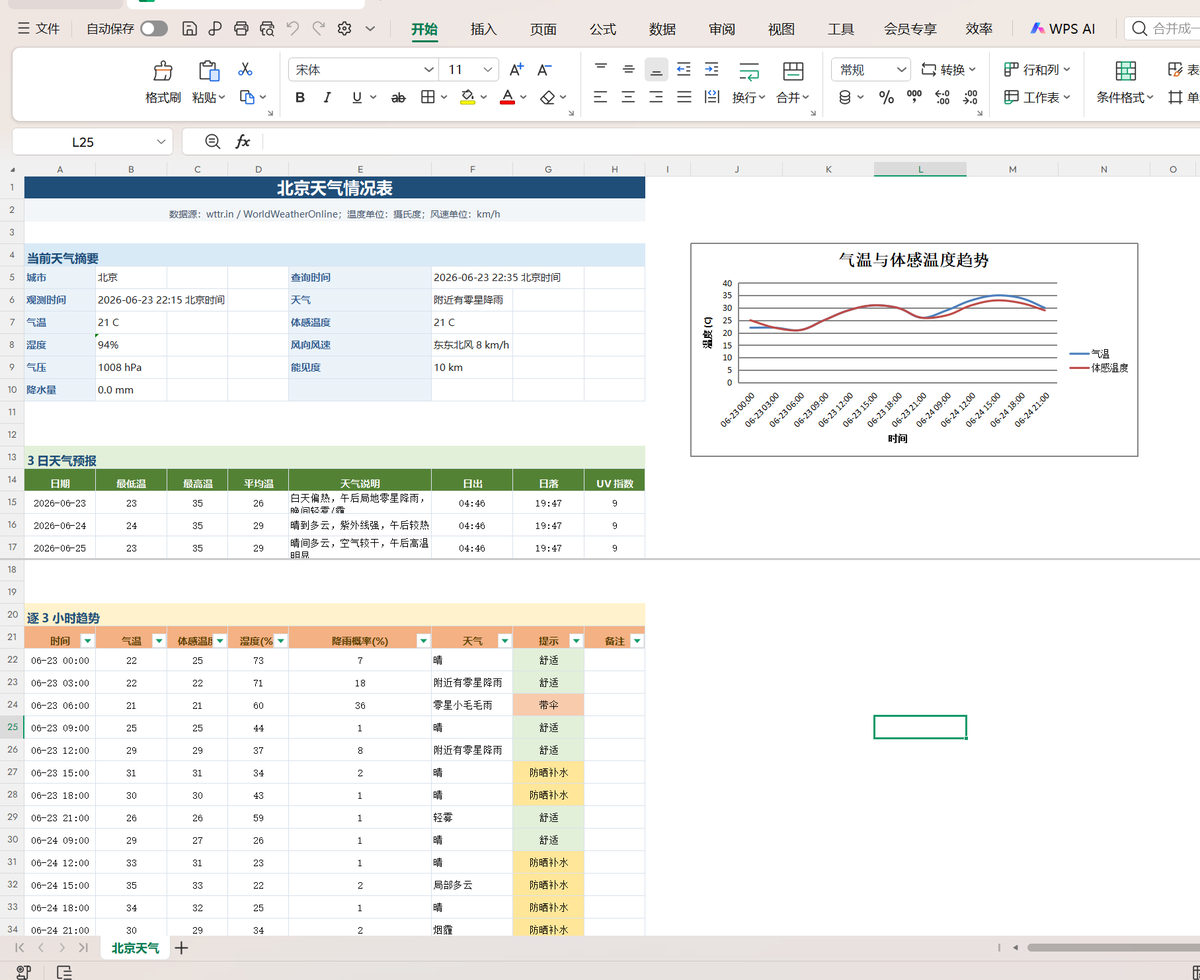Click the 工作表 button

(x=1037, y=98)
